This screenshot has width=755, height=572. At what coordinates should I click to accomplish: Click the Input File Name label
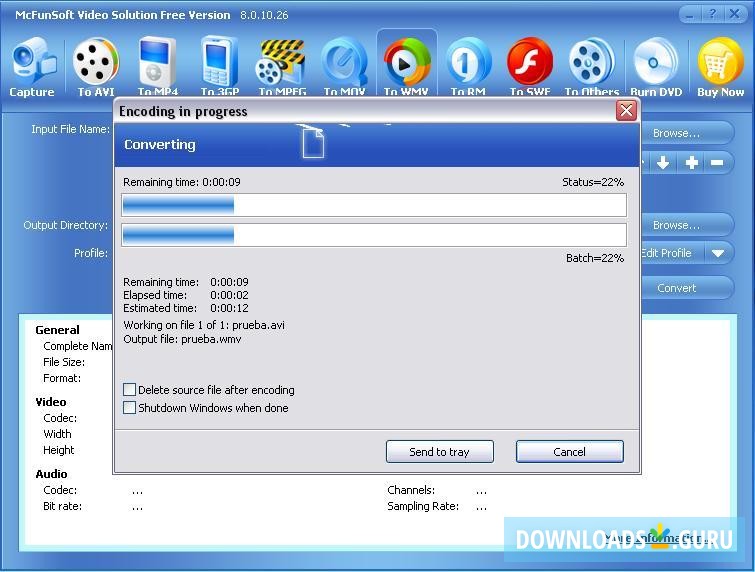pyautogui.click(x=70, y=129)
